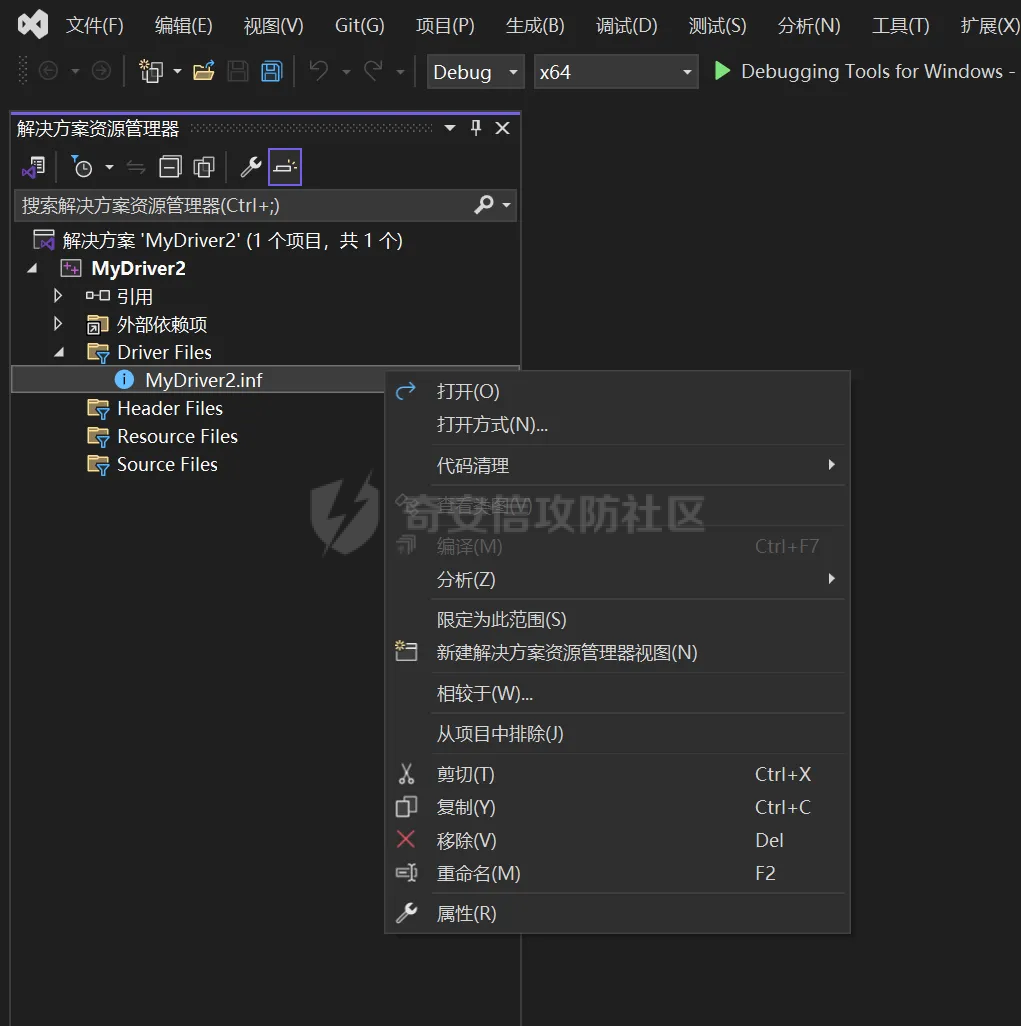Viewport: 1021px width, 1026px height.
Task: Open the 工具(T) menu
Action: (x=901, y=26)
